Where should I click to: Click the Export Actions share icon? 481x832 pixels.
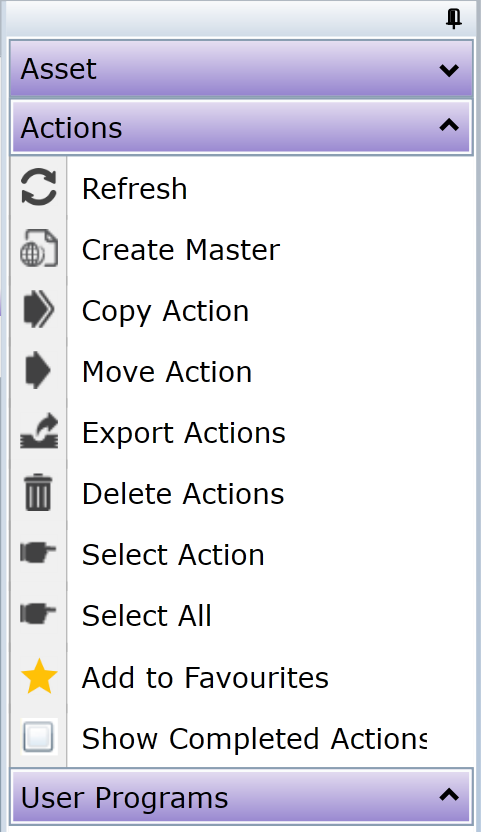39,431
